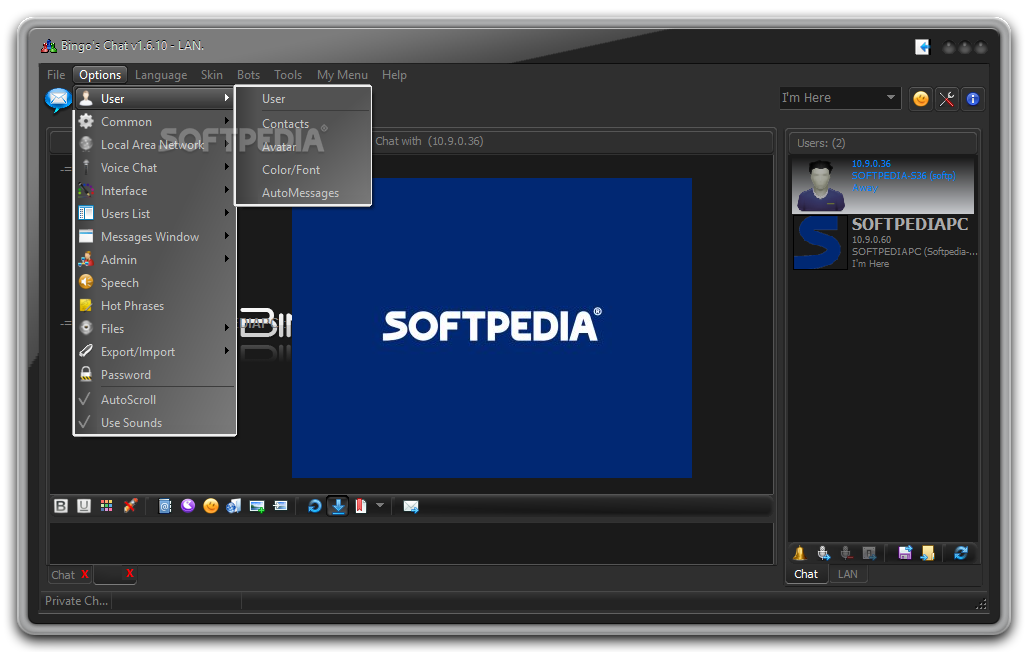Click the send message envelope icon
This screenshot has width=1028, height=652.
point(411,506)
